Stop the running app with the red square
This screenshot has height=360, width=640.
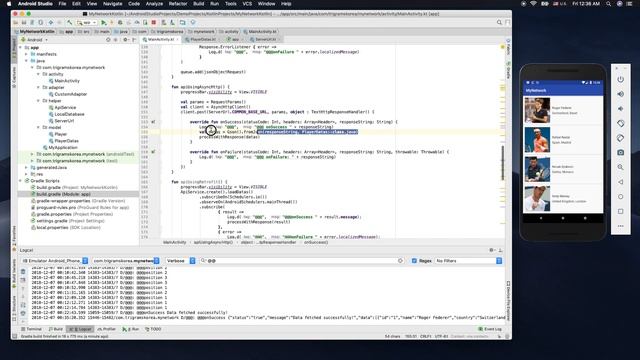coord(154,22)
